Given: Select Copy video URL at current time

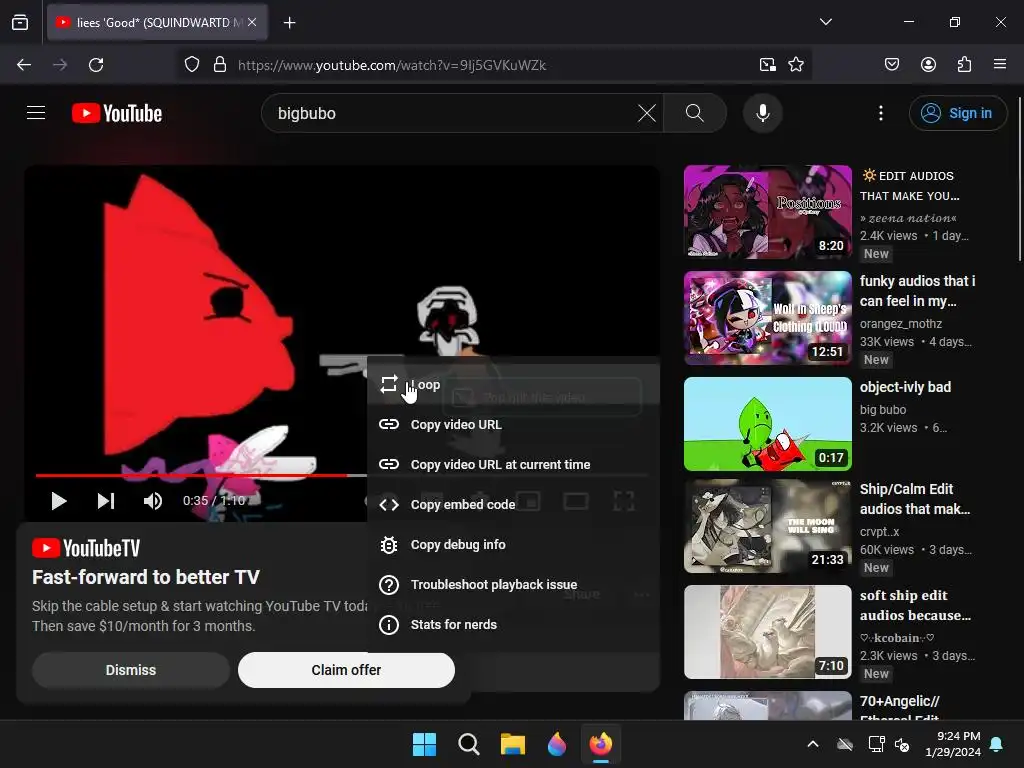Looking at the screenshot, I should [513, 464].
